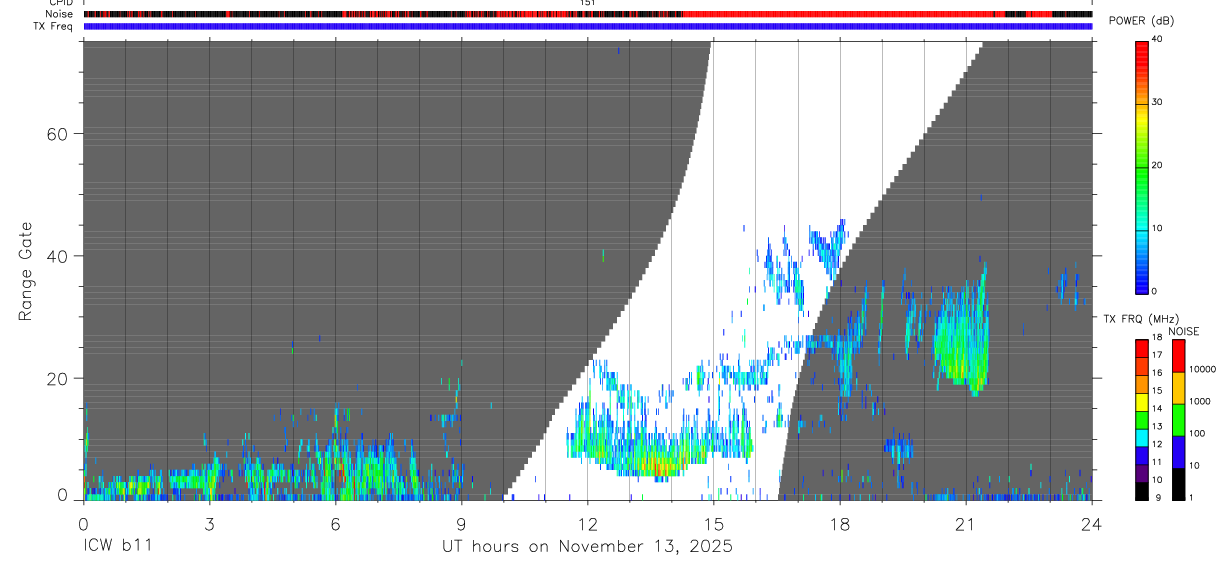This screenshot has height=567, width=1228.
Task: Select the 3 tick on the UT hours axis
Action: [x=209, y=523]
